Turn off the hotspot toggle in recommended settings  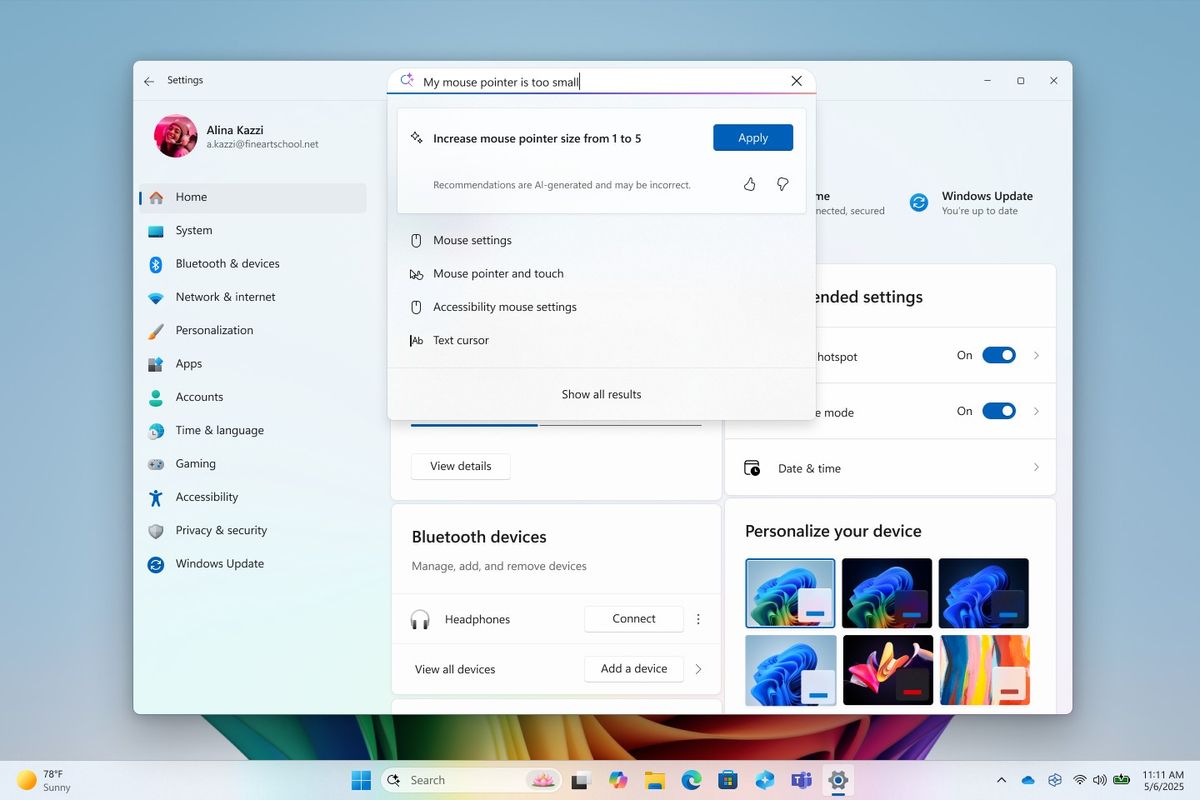coord(998,354)
